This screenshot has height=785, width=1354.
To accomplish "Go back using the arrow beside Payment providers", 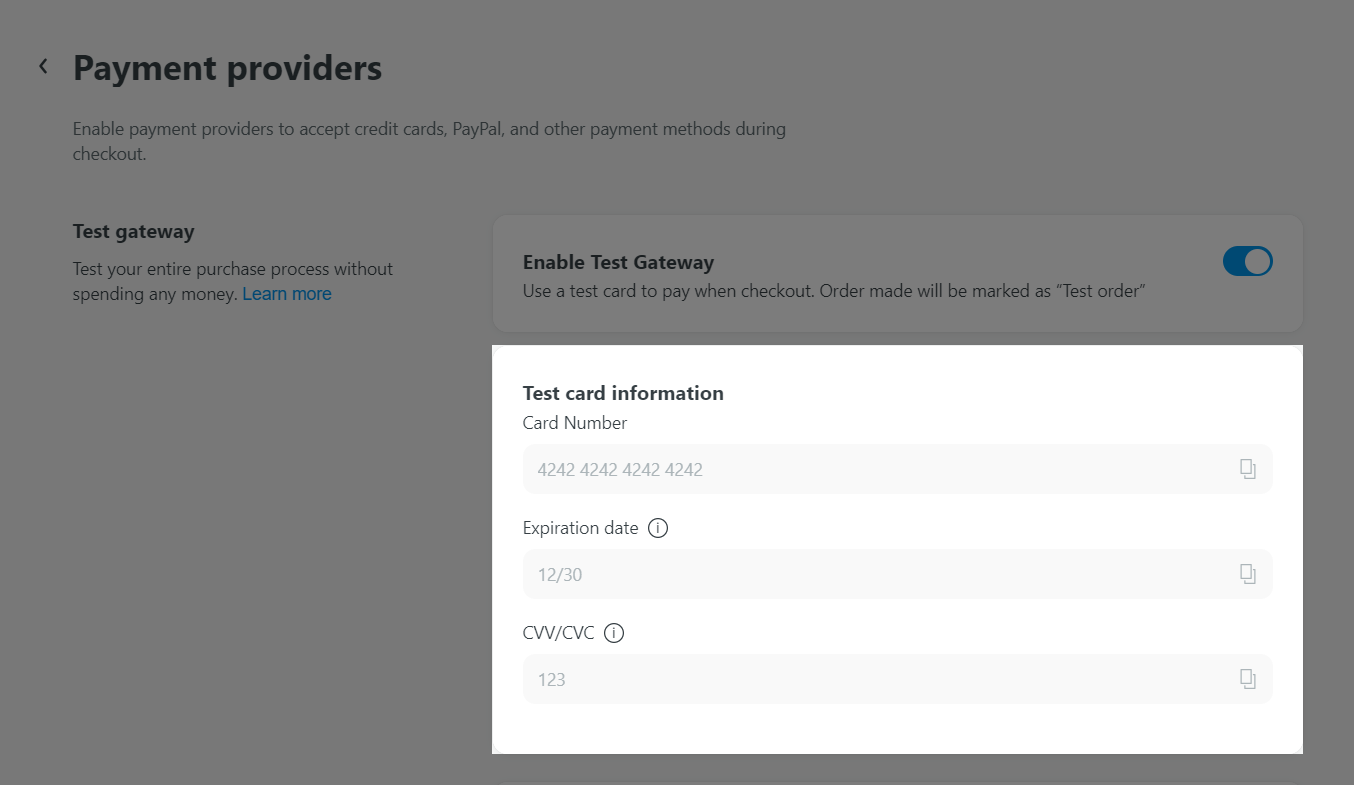I will tap(43, 67).
